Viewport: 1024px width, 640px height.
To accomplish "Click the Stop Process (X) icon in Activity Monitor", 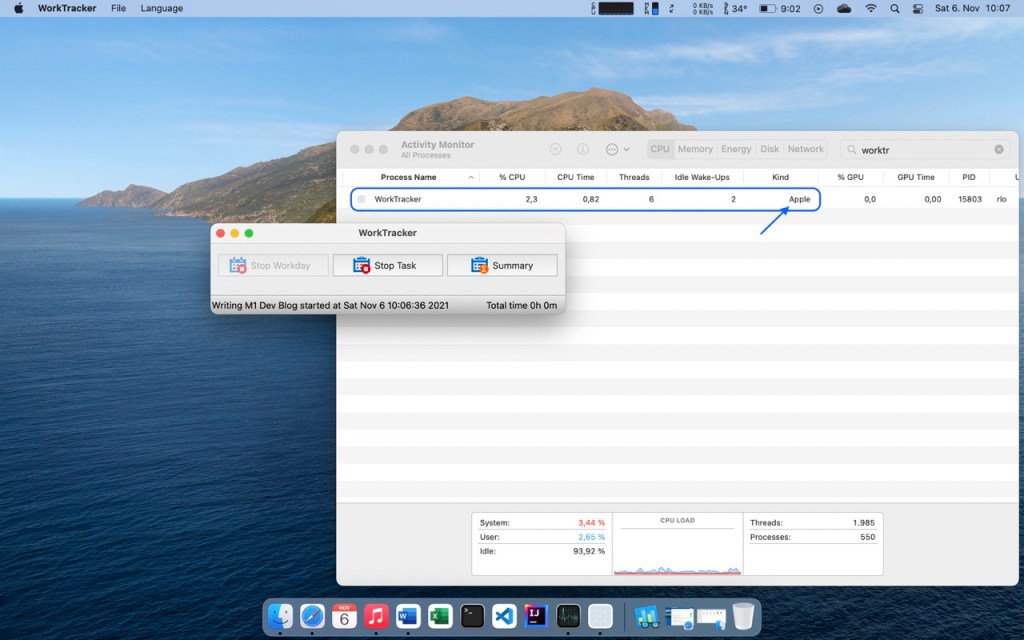I will [556, 148].
